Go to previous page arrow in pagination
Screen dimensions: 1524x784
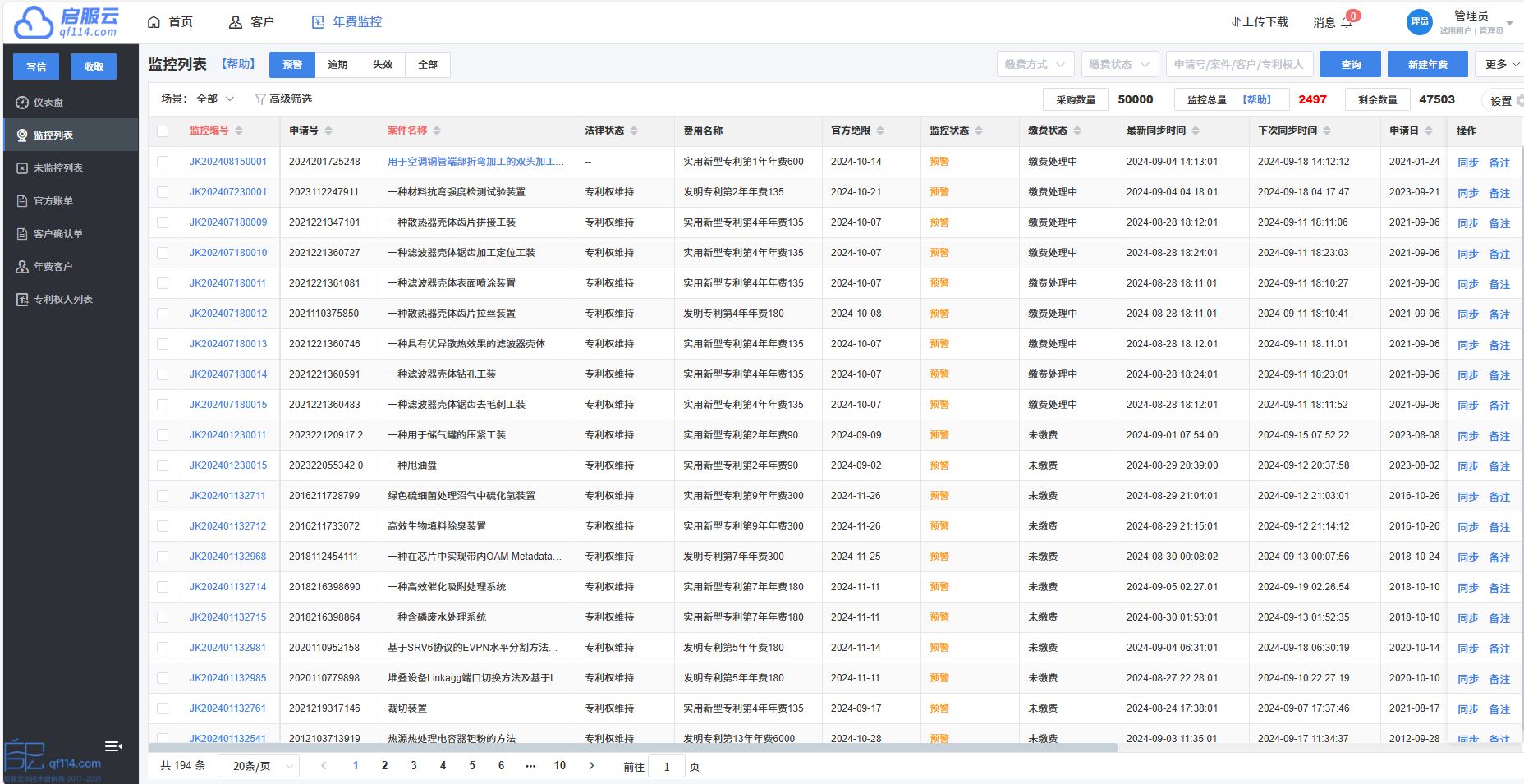pos(324,766)
